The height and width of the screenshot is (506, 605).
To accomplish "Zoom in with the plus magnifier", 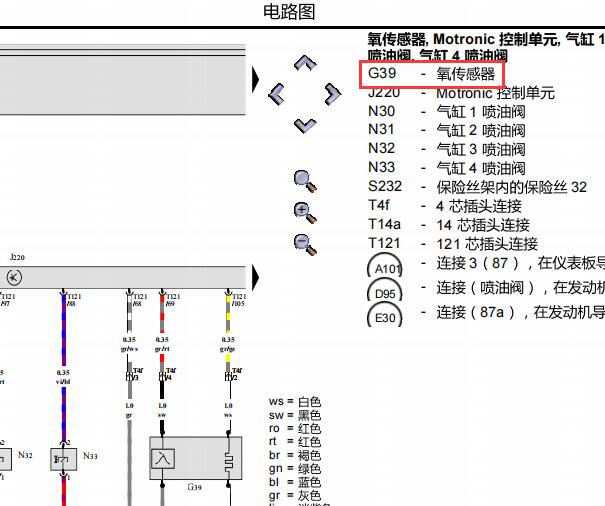I will click(x=304, y=211).
